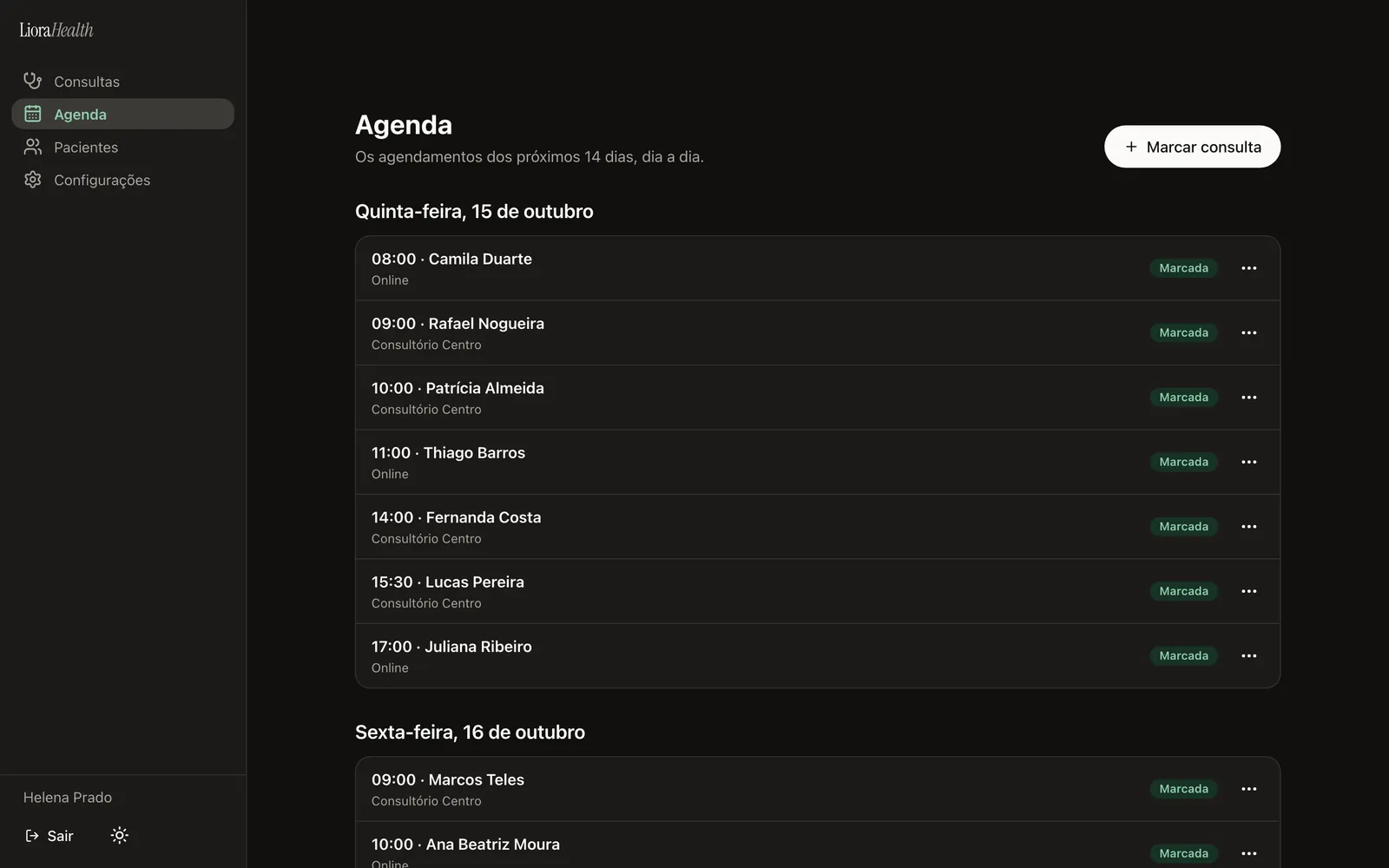Go to Pacientes in the sidebar
This screenshot has height=868, width=1389.
[122, 147]
